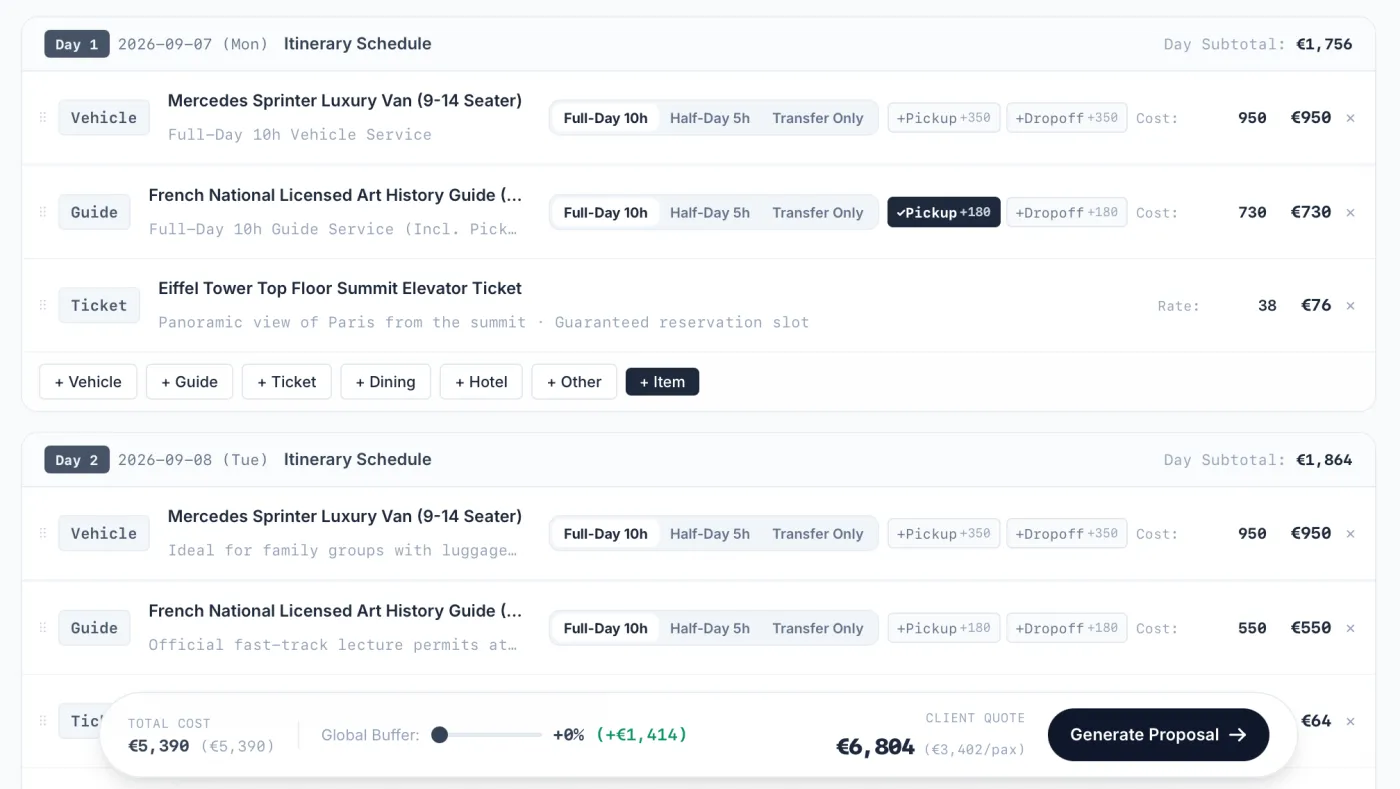
Task: Enable +Dropoff +180 on Day 2 Guide
Action: tap(1067, 628)
